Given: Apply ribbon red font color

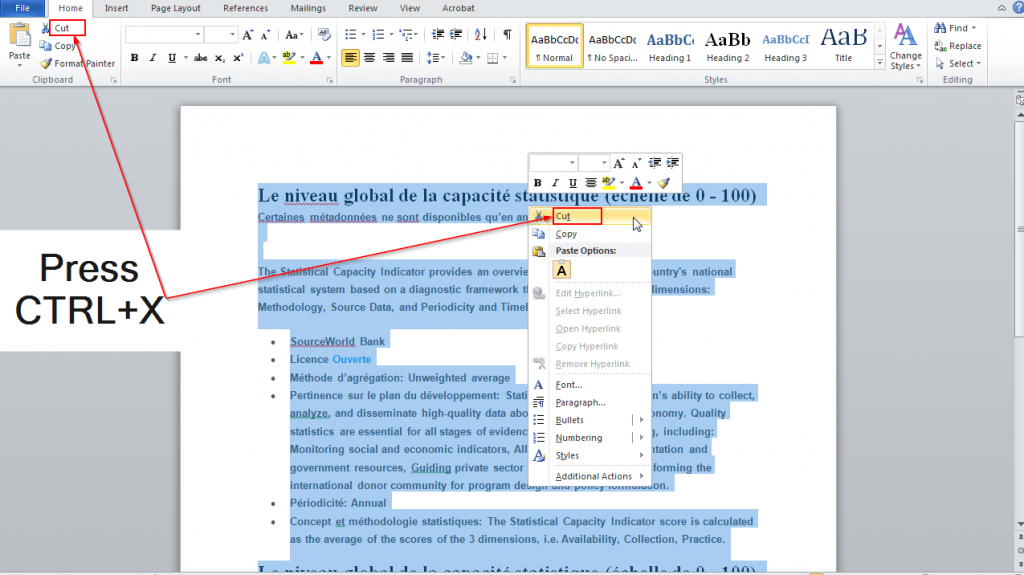Looking at the screenshot, I should (317, 58).
